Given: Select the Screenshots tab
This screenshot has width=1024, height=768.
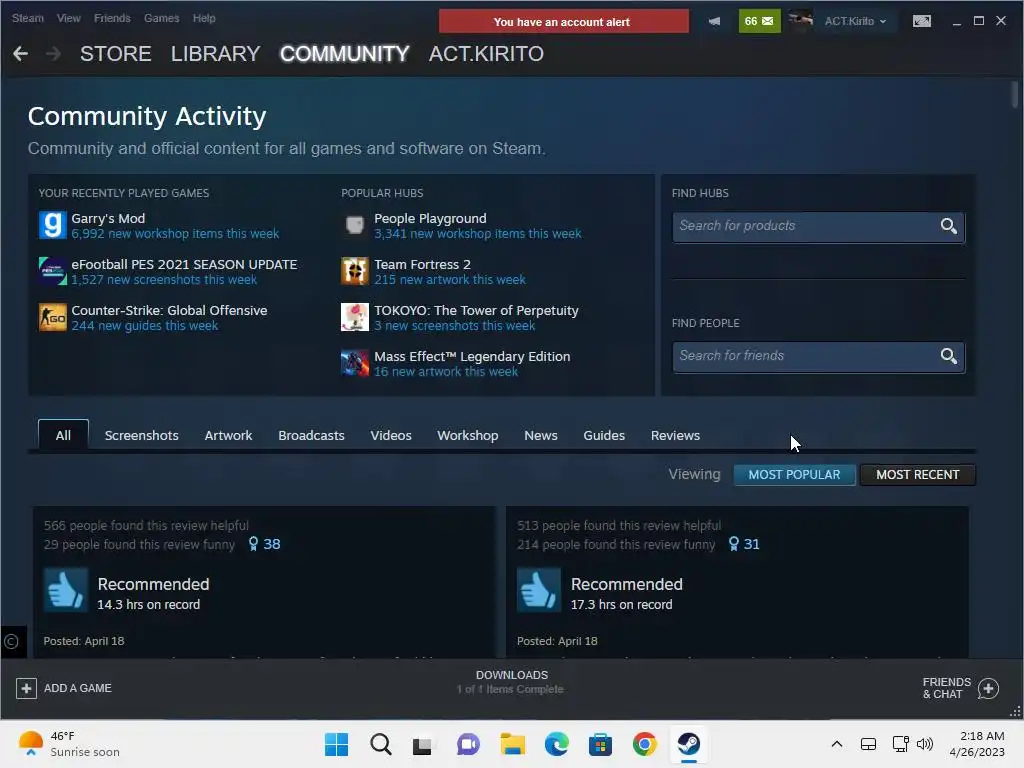Looking at the screenshot, I should 141,435.
